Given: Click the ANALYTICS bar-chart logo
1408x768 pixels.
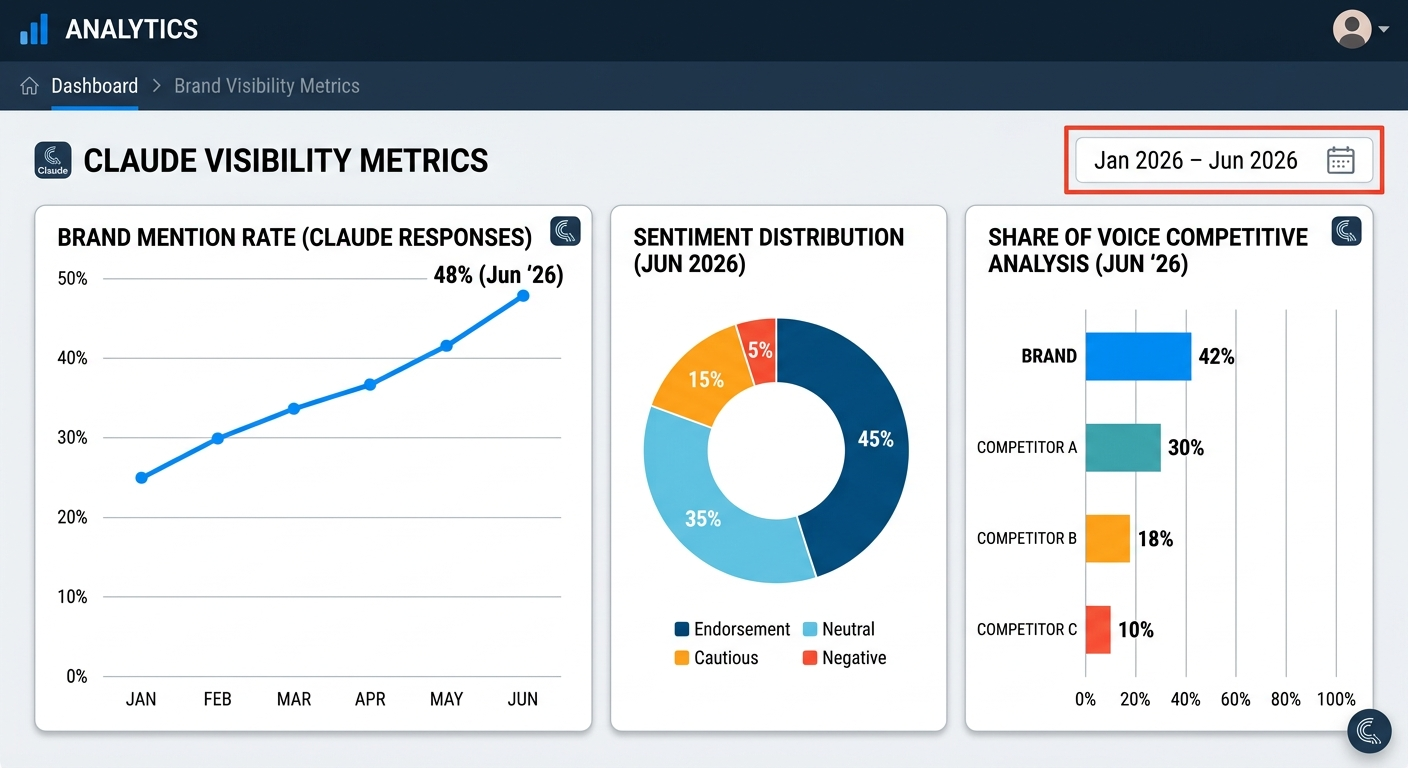Looking at the screenshot, I should click(34, 29).
